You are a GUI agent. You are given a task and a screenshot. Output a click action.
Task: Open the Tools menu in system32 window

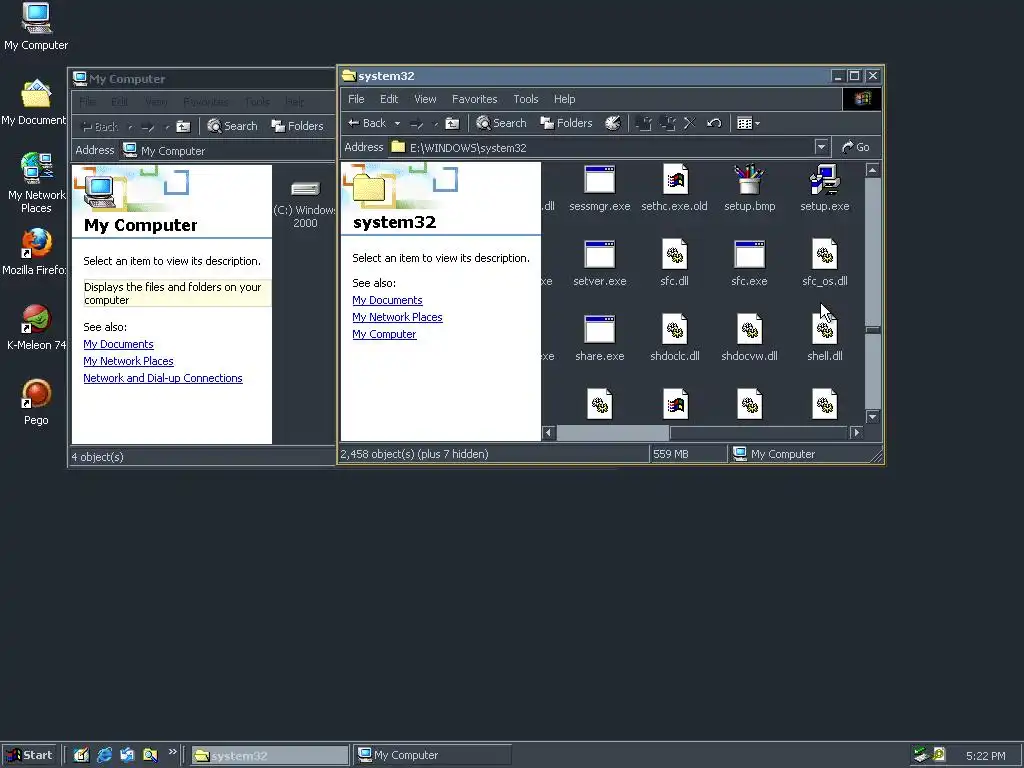525,99
